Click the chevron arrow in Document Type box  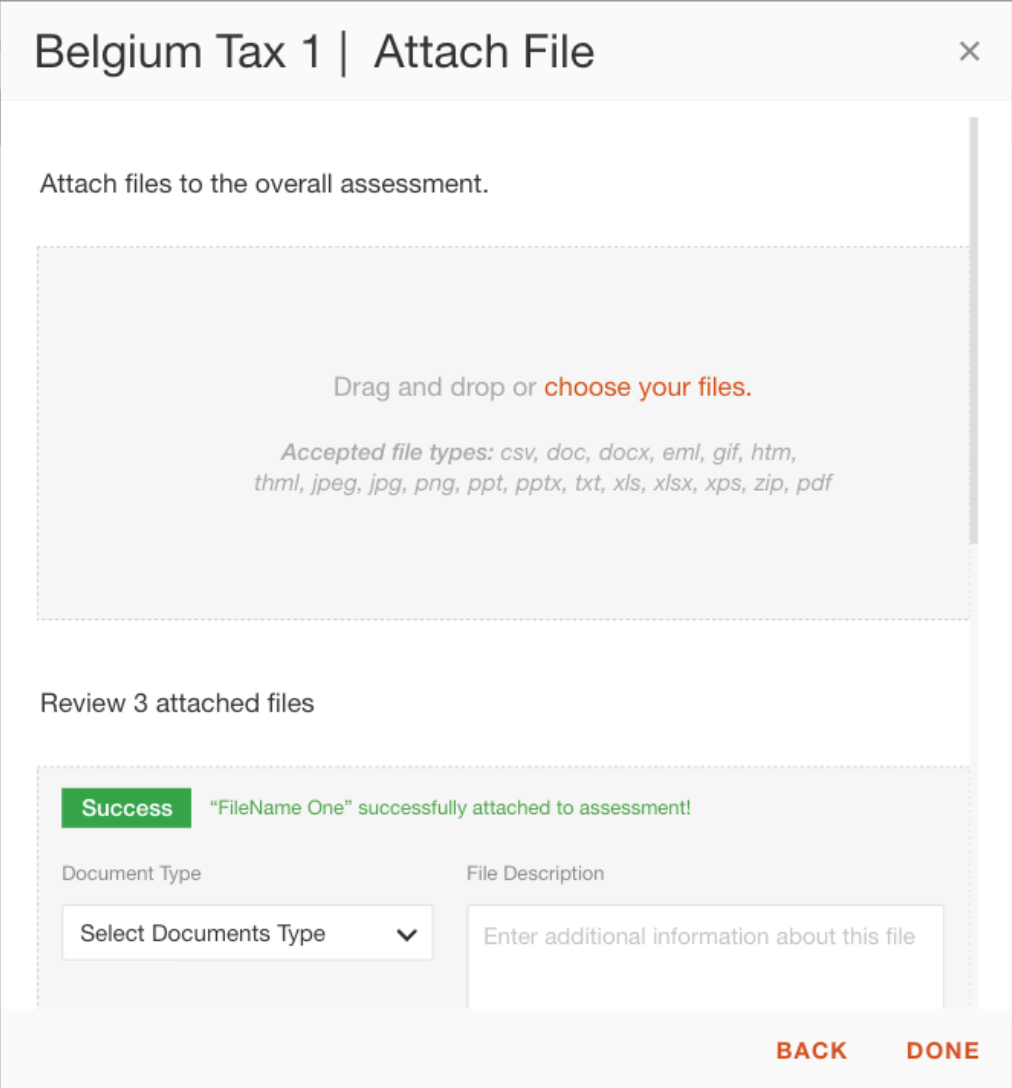tap(406, 935)
